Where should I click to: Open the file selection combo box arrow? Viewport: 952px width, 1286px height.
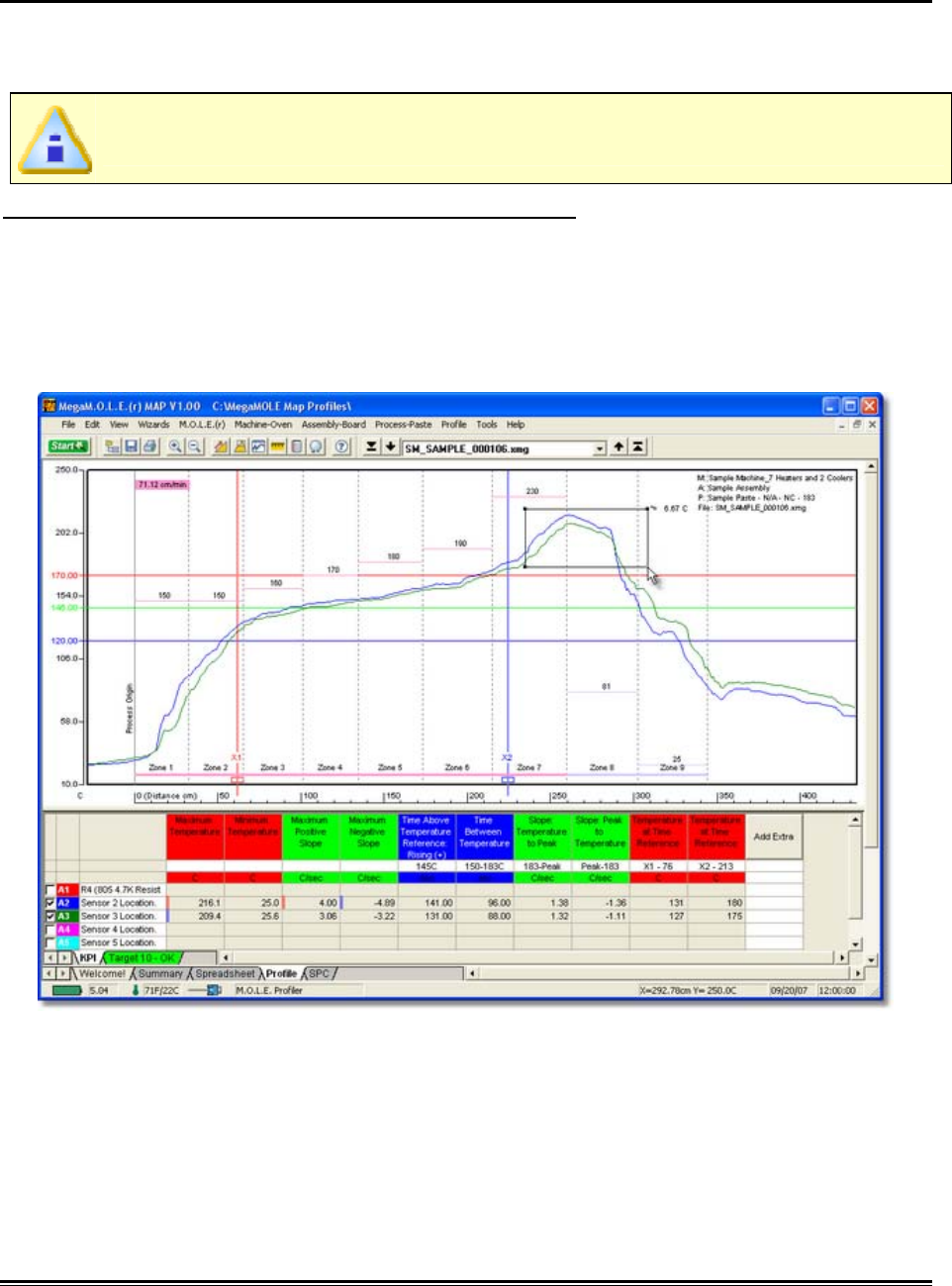(599, 448)
